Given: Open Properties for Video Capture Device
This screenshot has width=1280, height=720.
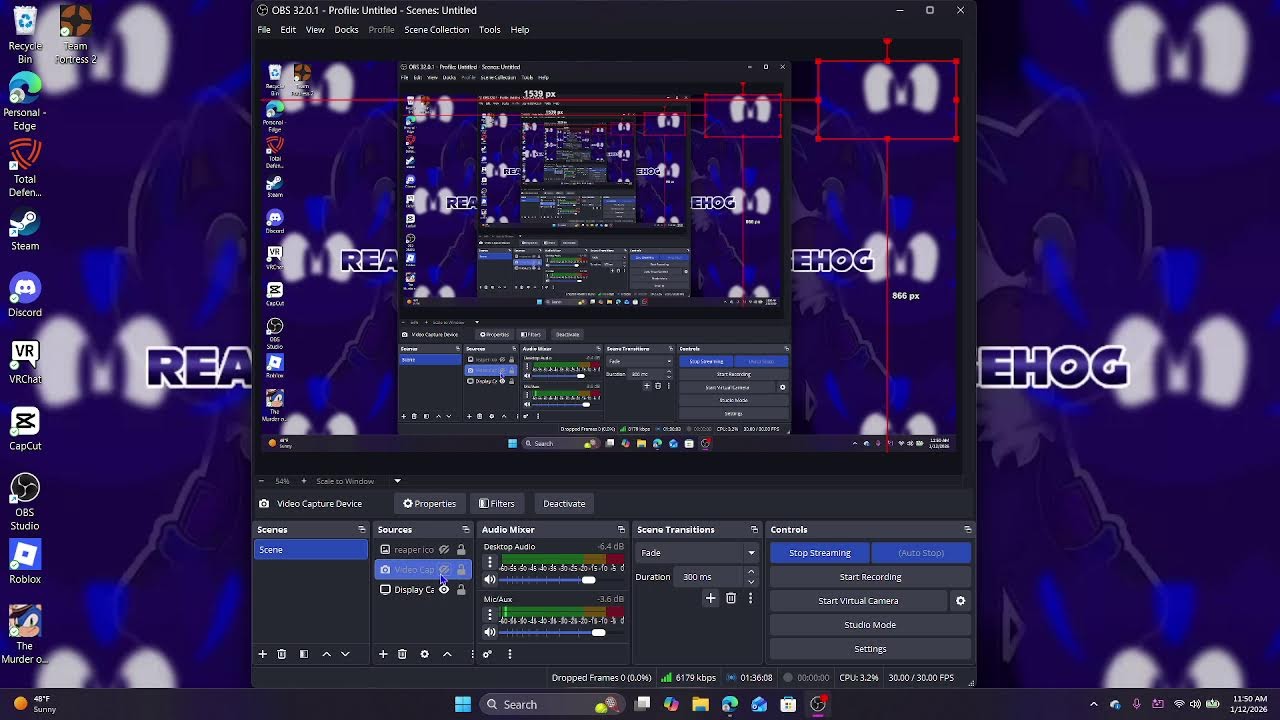Looking at the screenshot, I should tap(429, 504).
